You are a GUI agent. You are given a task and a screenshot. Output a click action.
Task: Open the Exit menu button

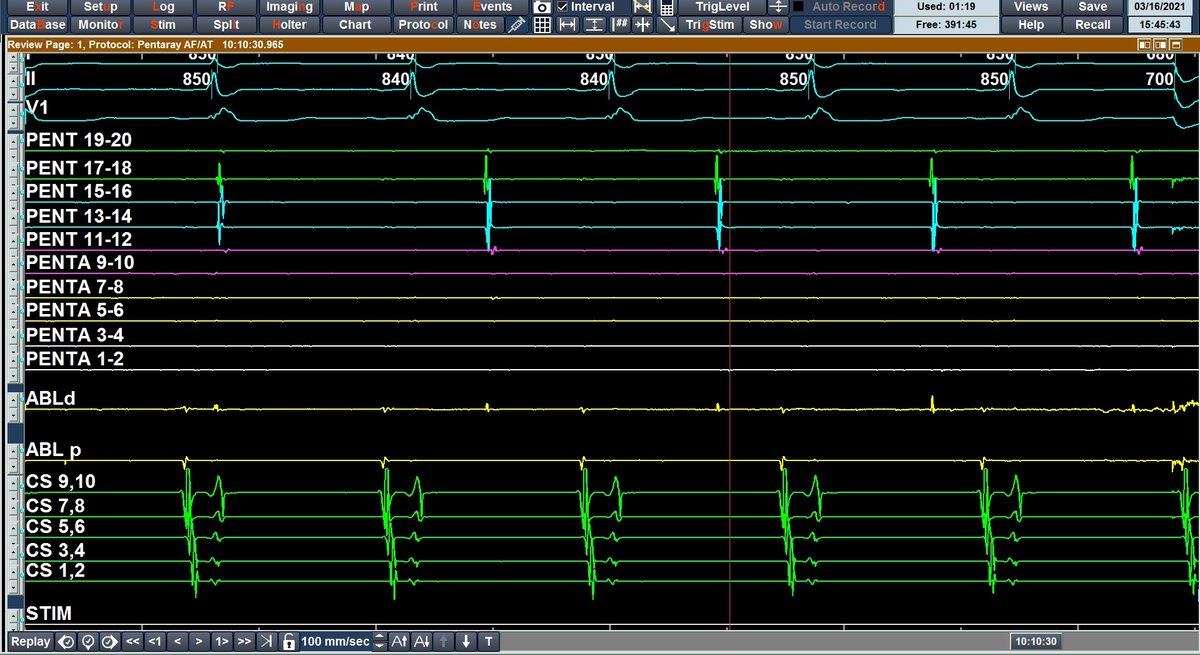37,7
